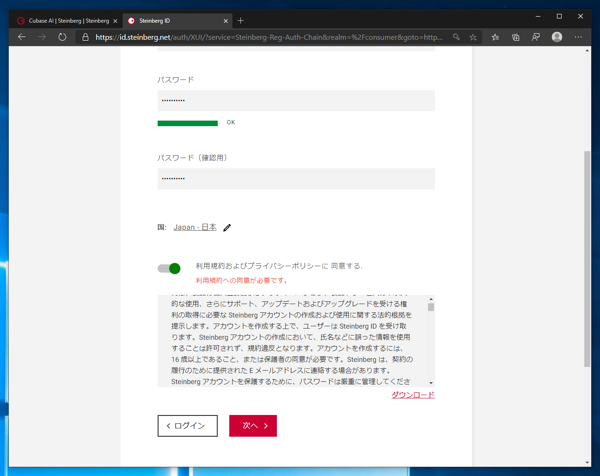Edit country with pencil icon

[227, 228]
